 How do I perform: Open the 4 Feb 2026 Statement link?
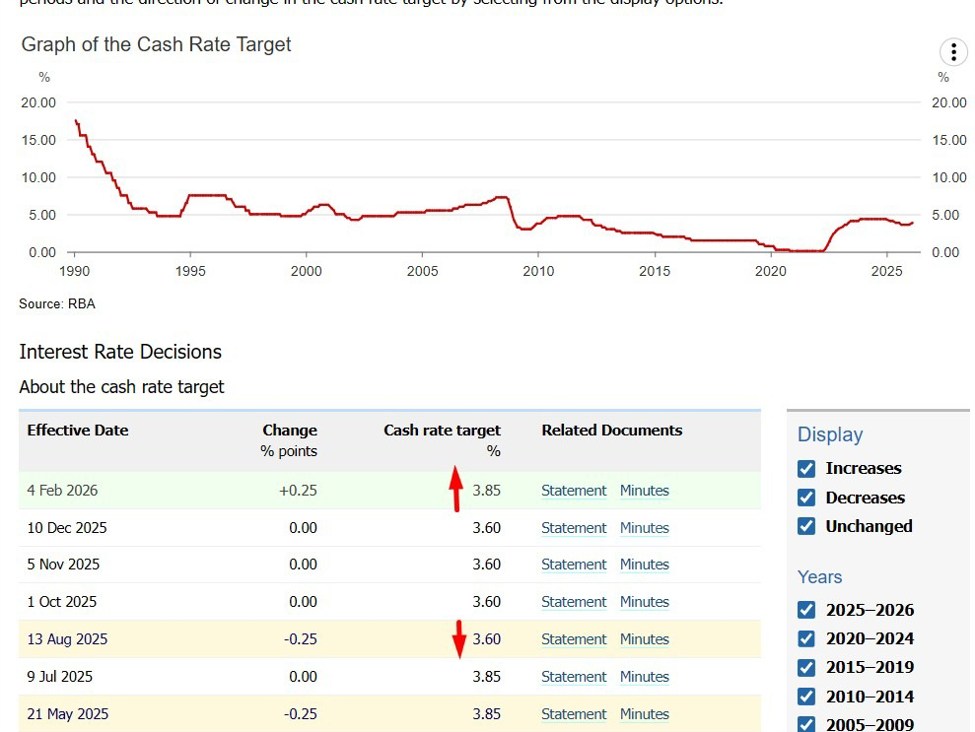pyautogui.click(x=573, y=491)
